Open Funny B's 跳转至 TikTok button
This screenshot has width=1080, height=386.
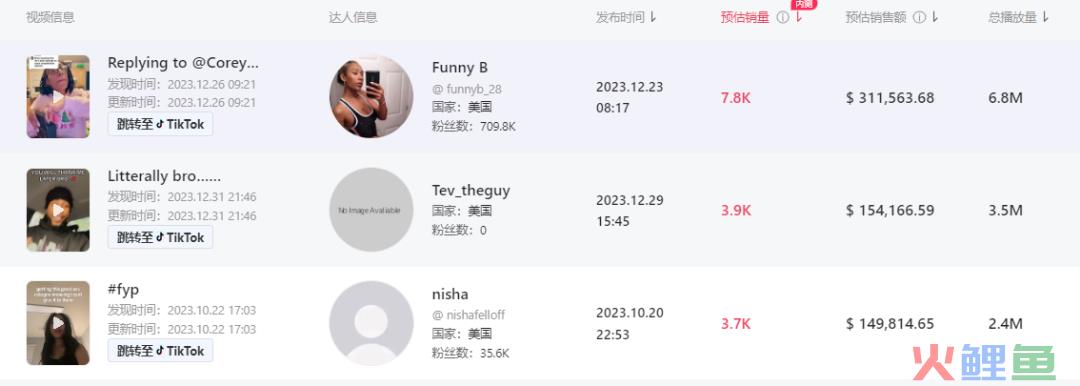pyautogui.click(x=160, y=124)
